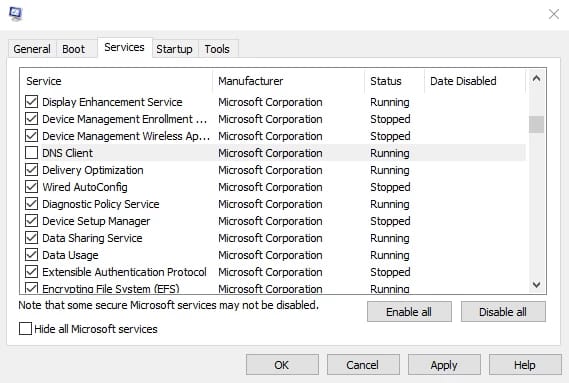Select the Data Usage service name

pos(70,255)
